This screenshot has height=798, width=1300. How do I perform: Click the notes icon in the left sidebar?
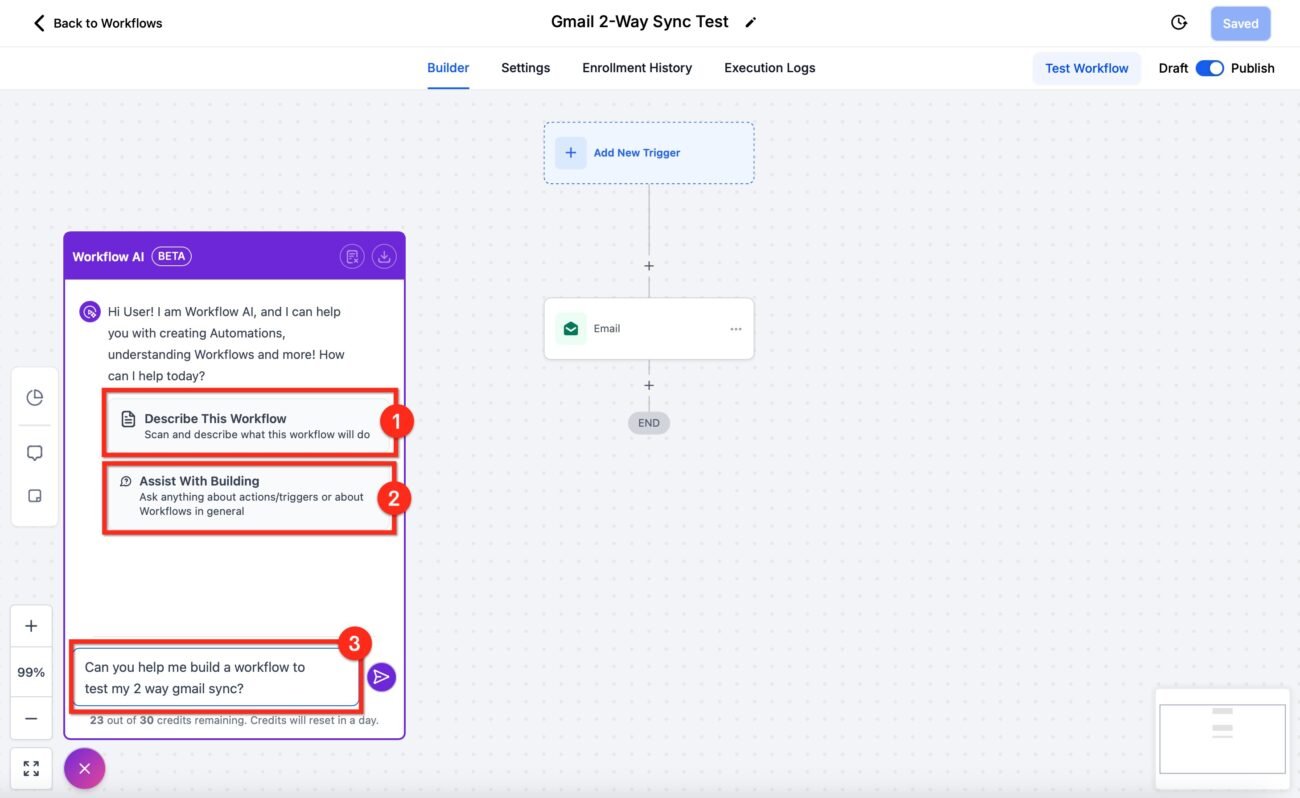(x=33, y=495)
